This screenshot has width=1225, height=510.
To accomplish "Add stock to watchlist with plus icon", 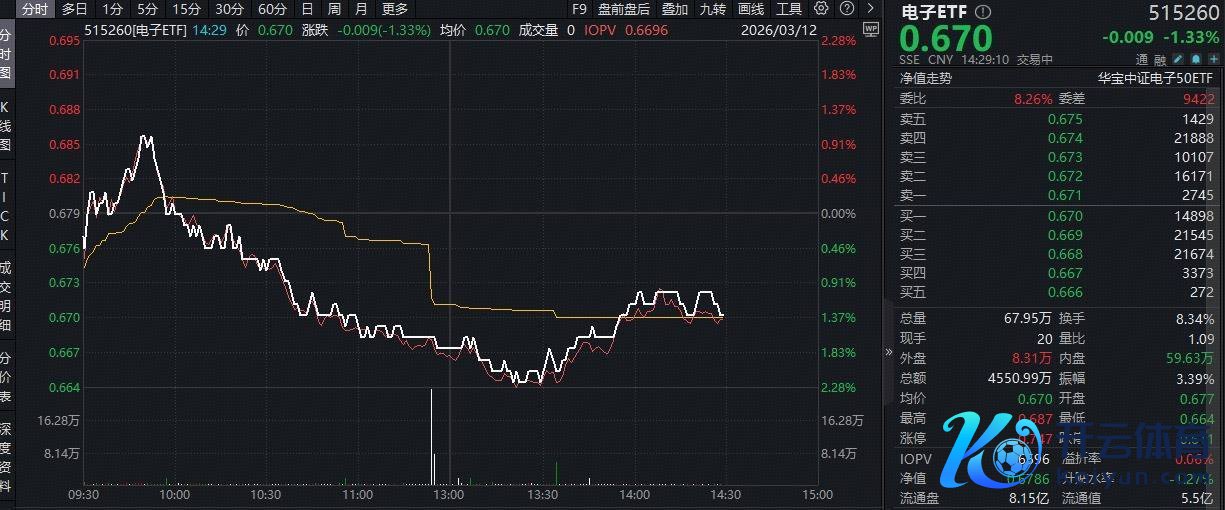I will pyautogui.click(x=1214, y=60).
